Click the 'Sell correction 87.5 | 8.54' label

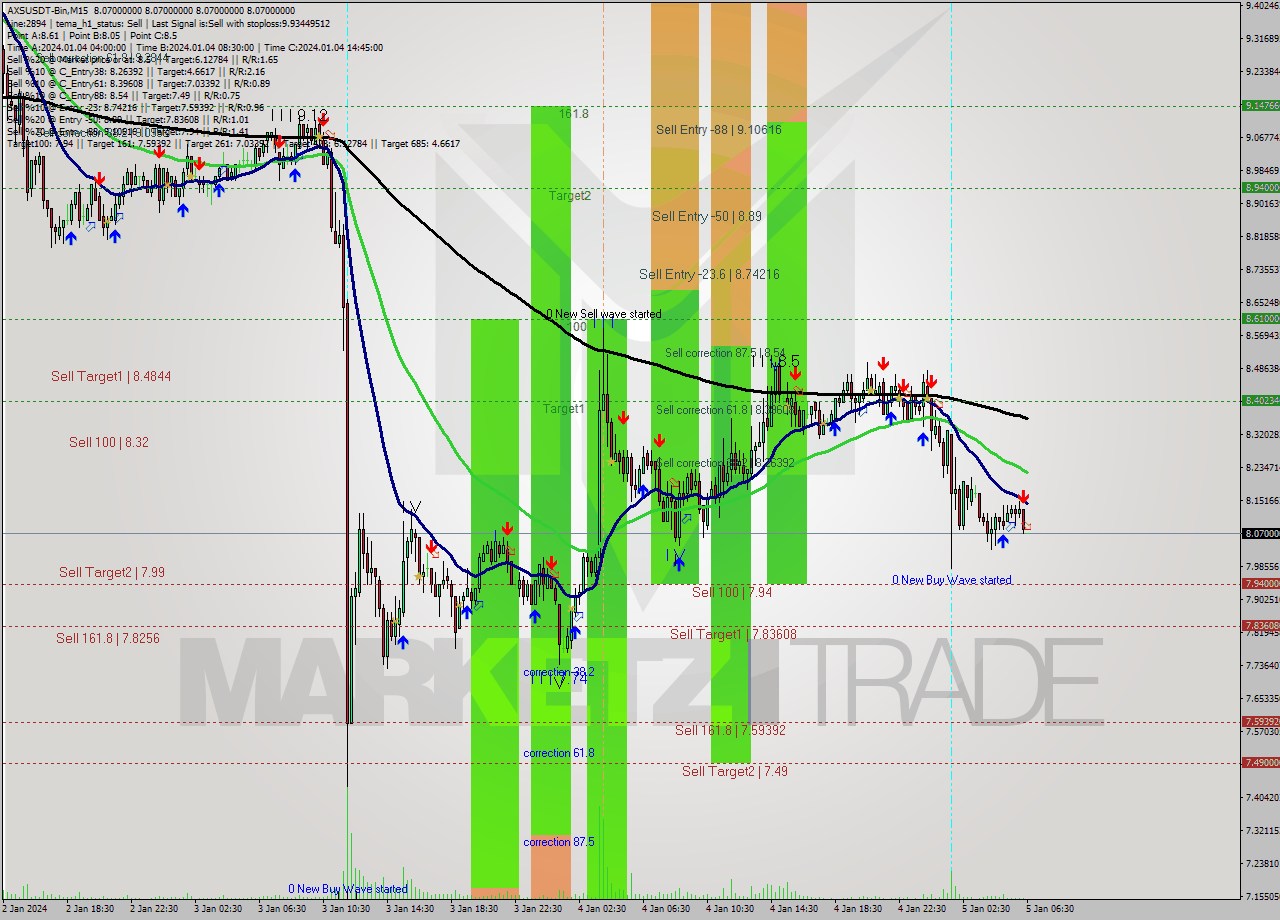[x=725, y=353]
